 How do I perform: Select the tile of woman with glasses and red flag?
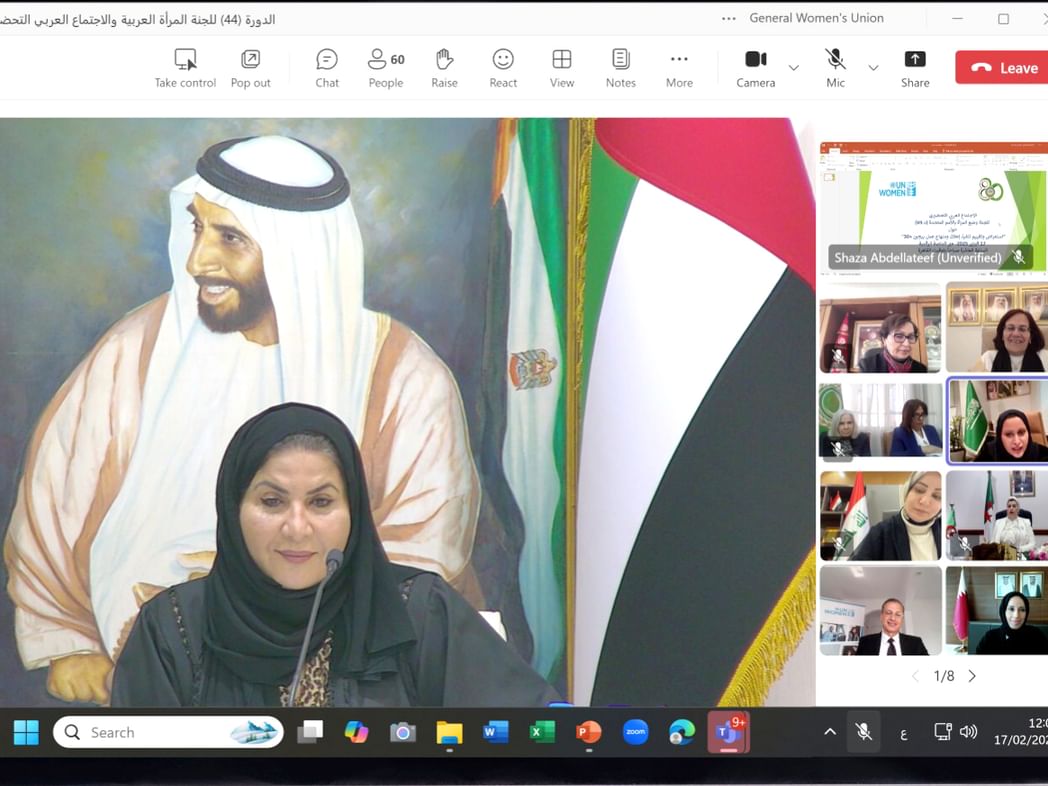coord(881,328)
